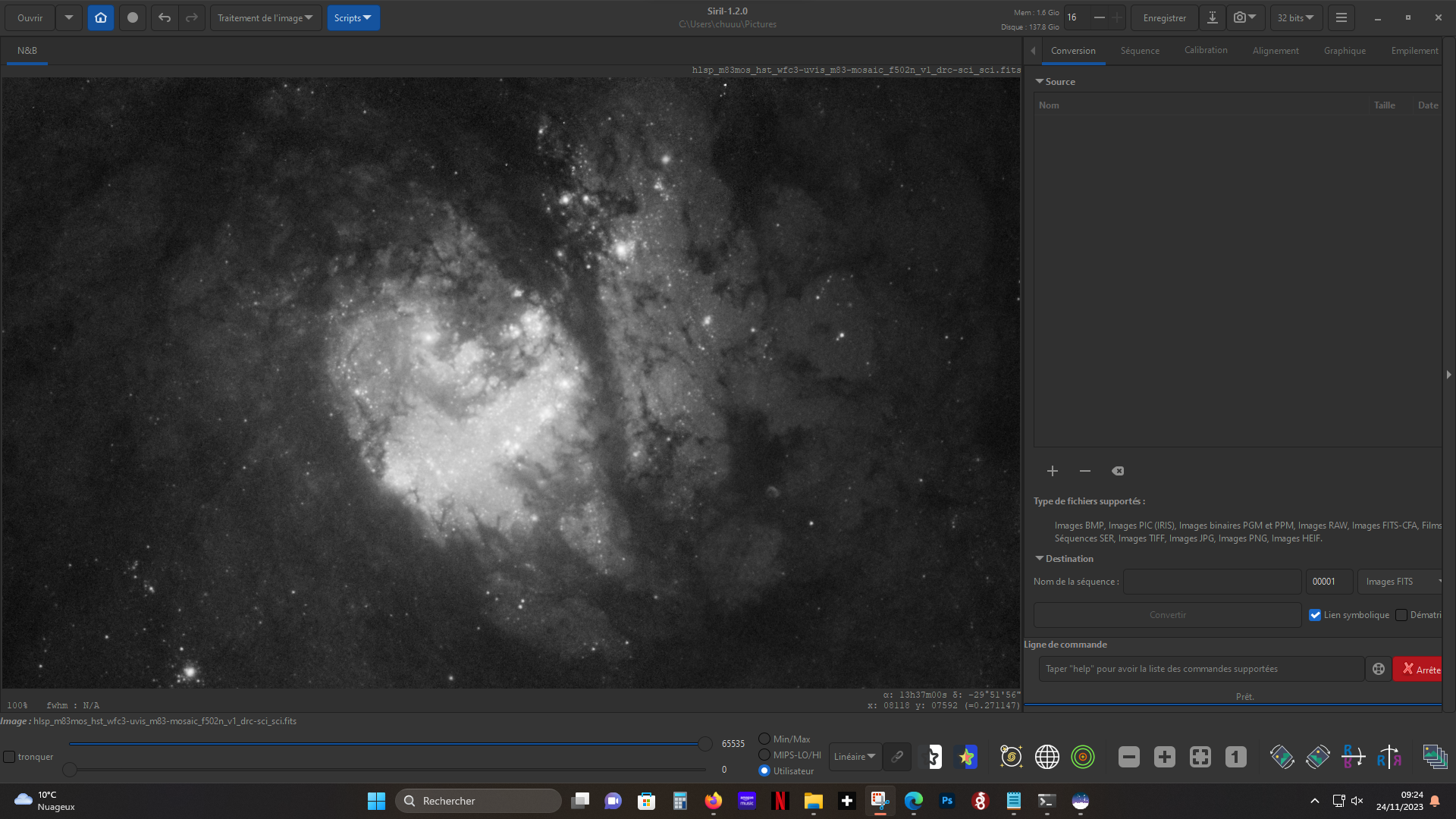Undo the last operation
The image size is (1456, 819).
point(165,17)
